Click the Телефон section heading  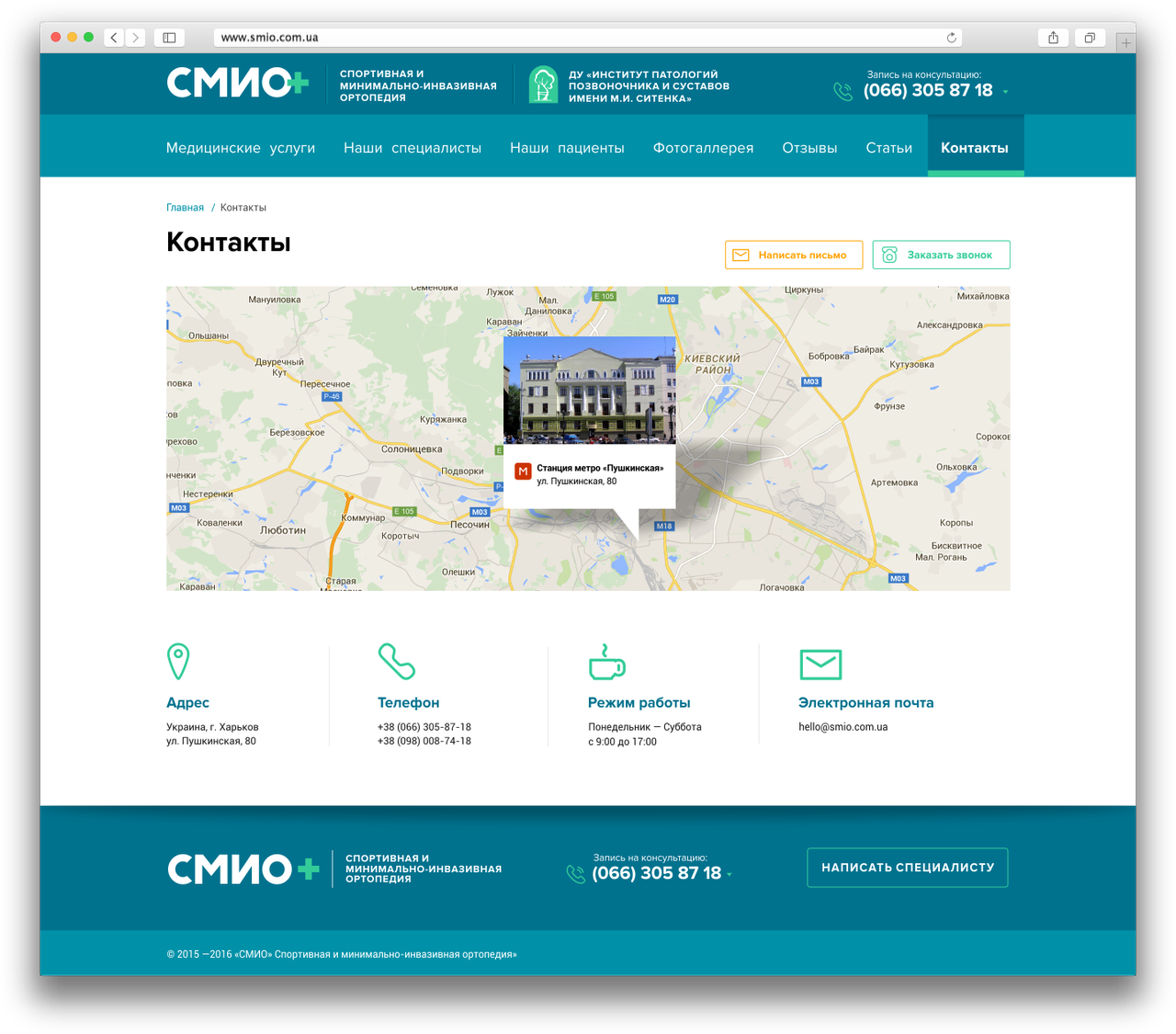408,702
